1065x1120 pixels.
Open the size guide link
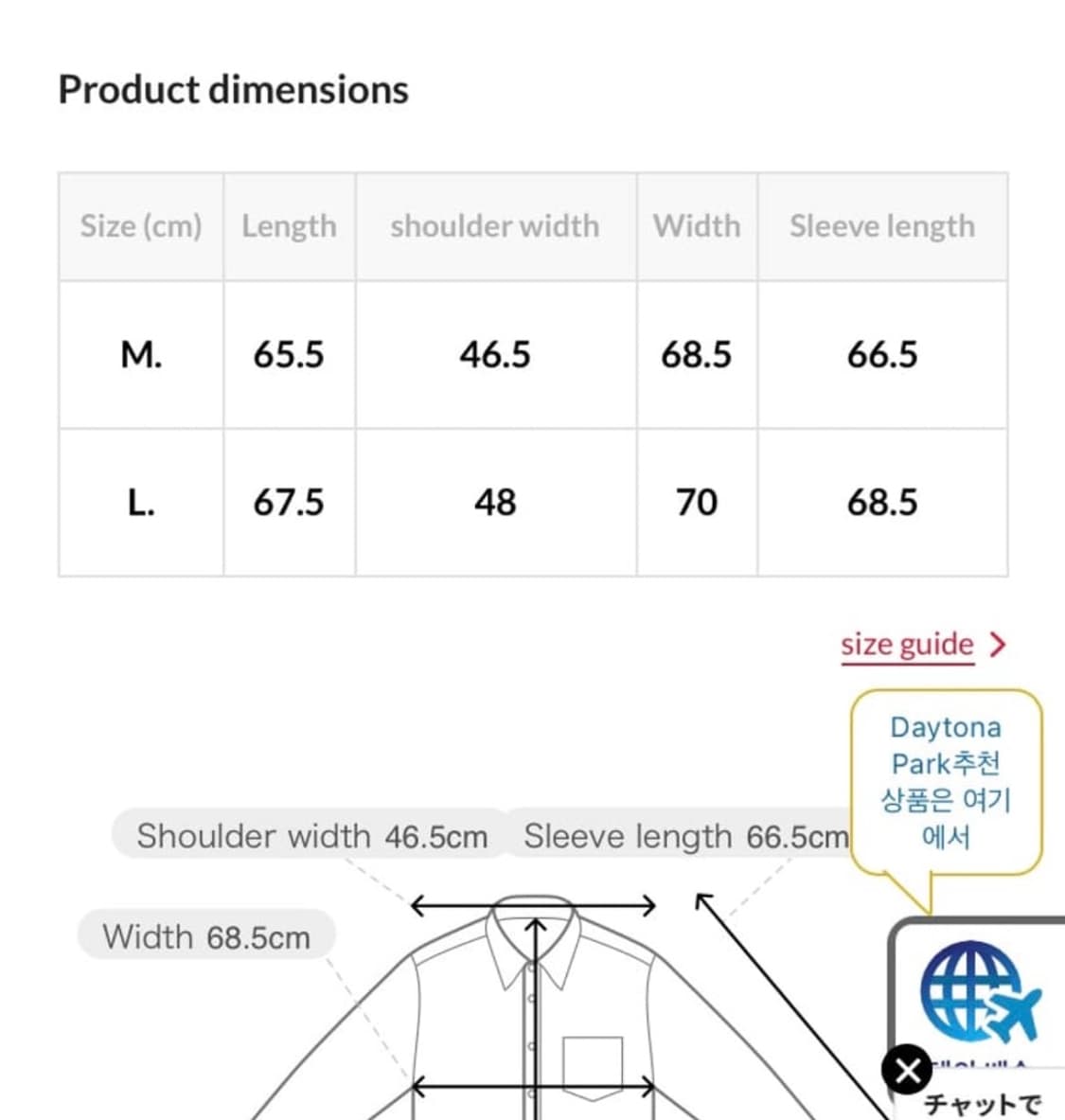pos(907,645)
